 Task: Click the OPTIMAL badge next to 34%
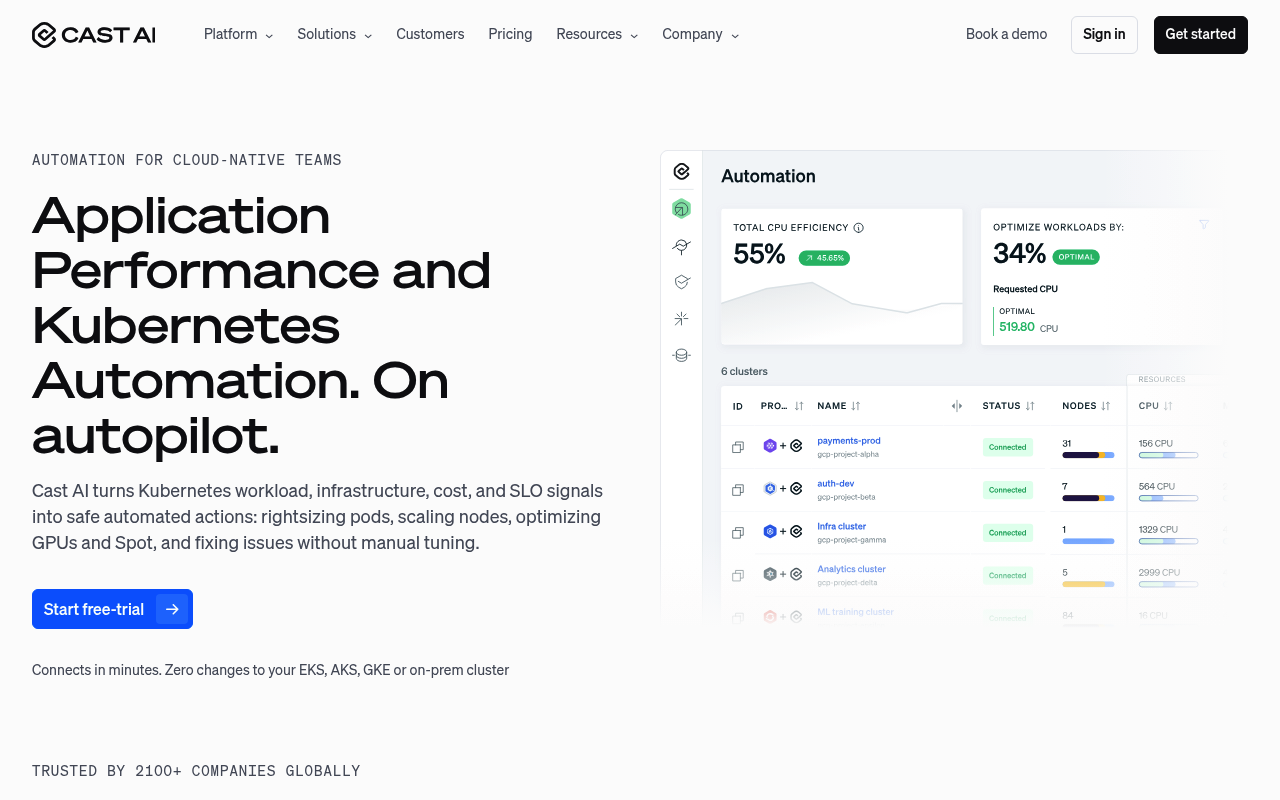(1076, 257)
